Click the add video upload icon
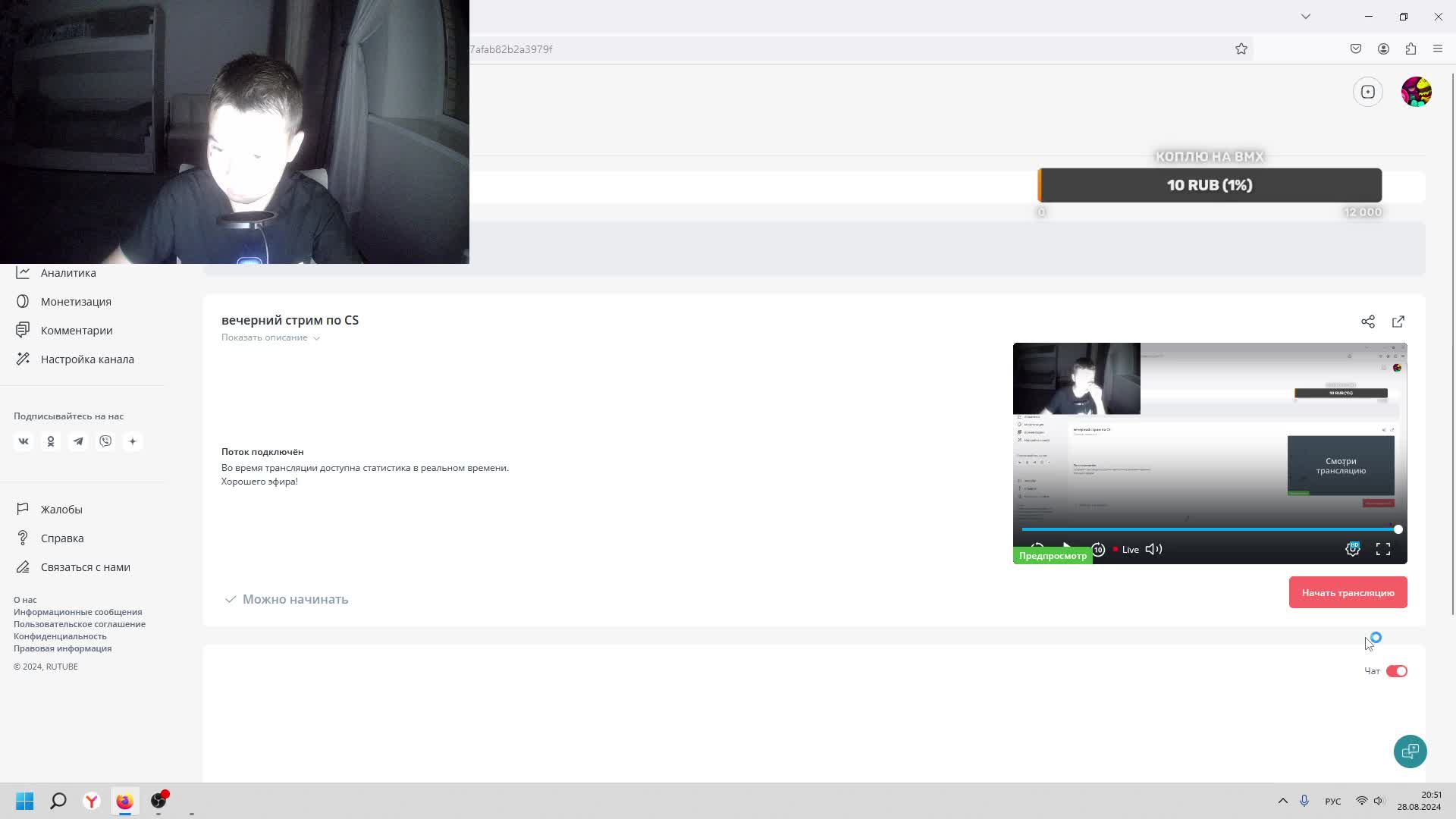The width and height of the screenshot is (1456, 819). [x=1367, y=92]
